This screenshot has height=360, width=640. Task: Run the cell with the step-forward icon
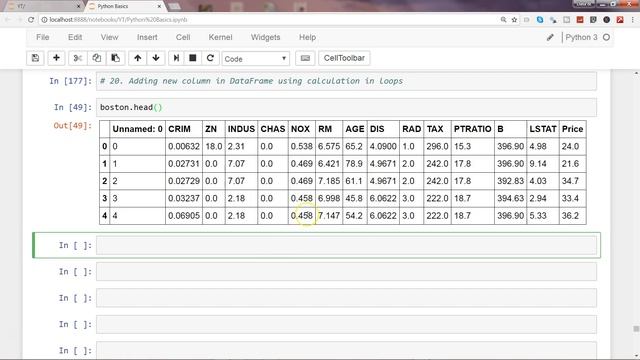(x=176, y=58)
